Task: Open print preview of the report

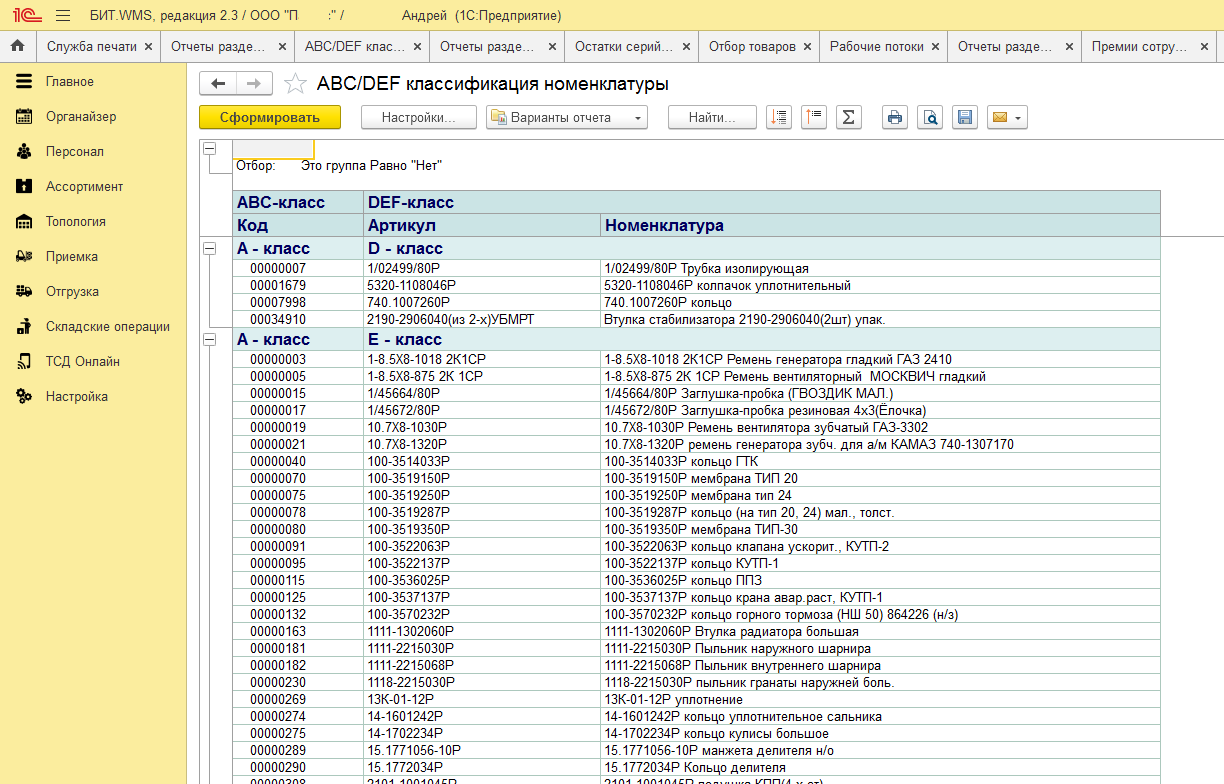Action: [930, 118]
